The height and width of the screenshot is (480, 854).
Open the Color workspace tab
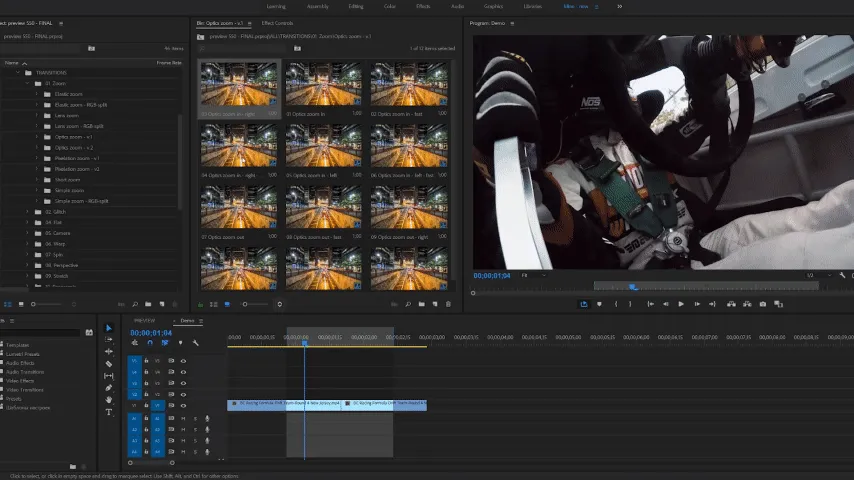[x=388, y=6]
